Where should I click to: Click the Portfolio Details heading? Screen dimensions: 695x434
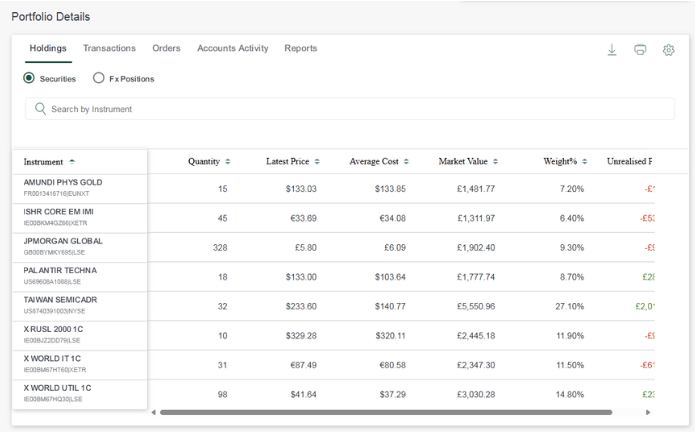(x=51, y=17)
